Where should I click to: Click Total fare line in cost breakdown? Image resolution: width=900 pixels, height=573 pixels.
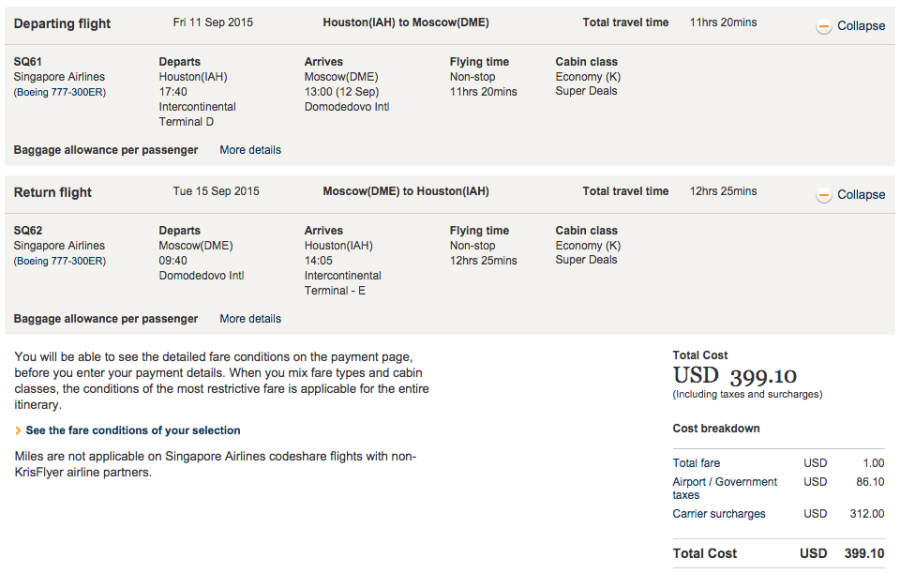[x=696, y=463]
